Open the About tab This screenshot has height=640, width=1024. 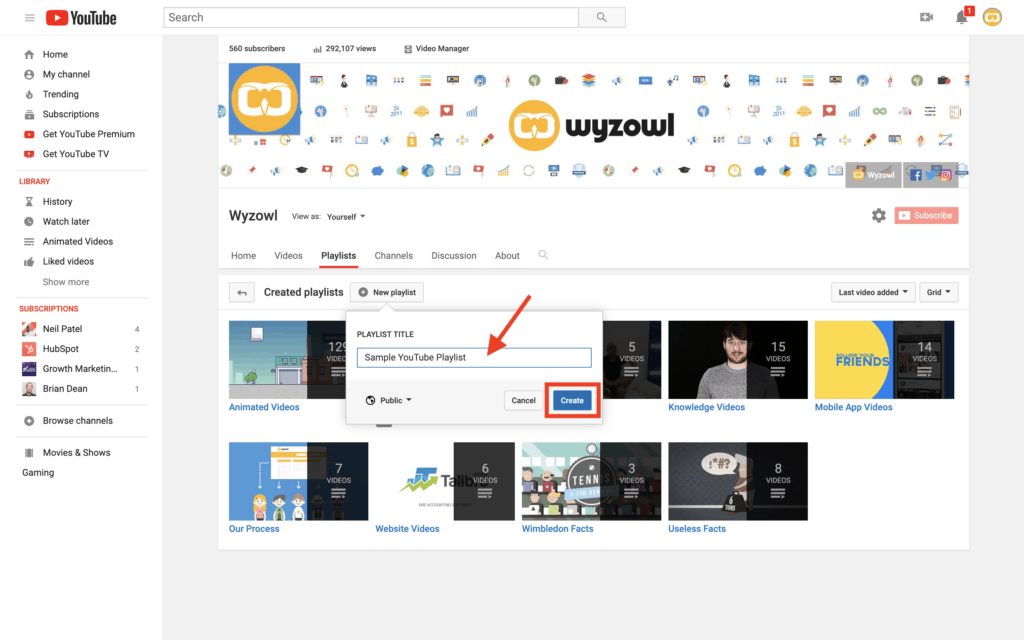pyautogui.click(x=507, y=255)
